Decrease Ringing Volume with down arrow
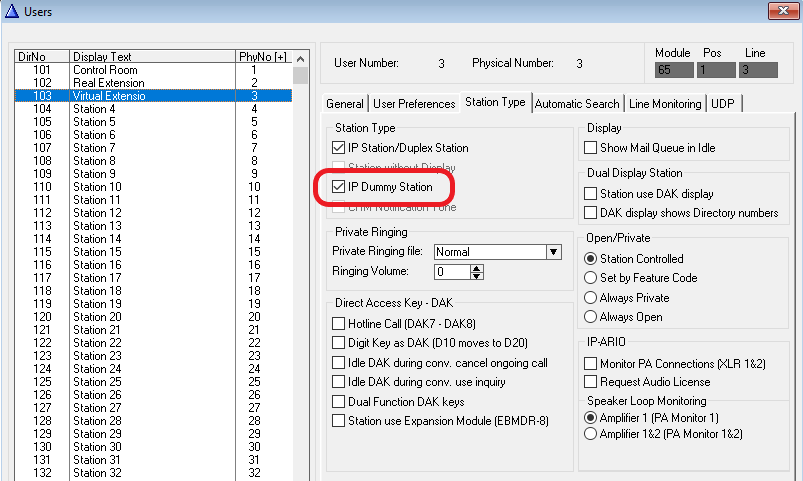 (477, 276)
